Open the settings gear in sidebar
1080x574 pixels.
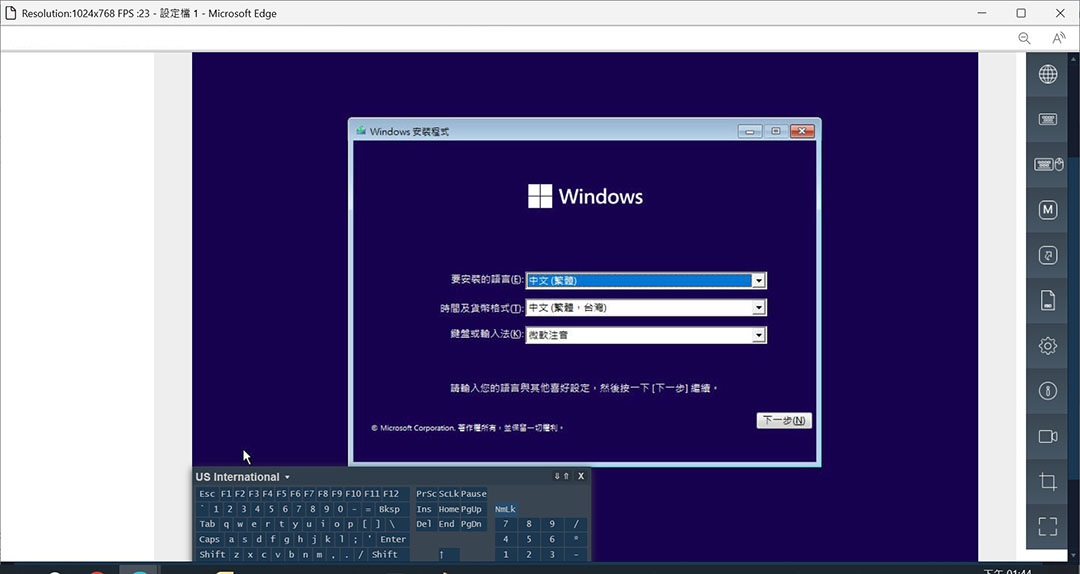1048,345
